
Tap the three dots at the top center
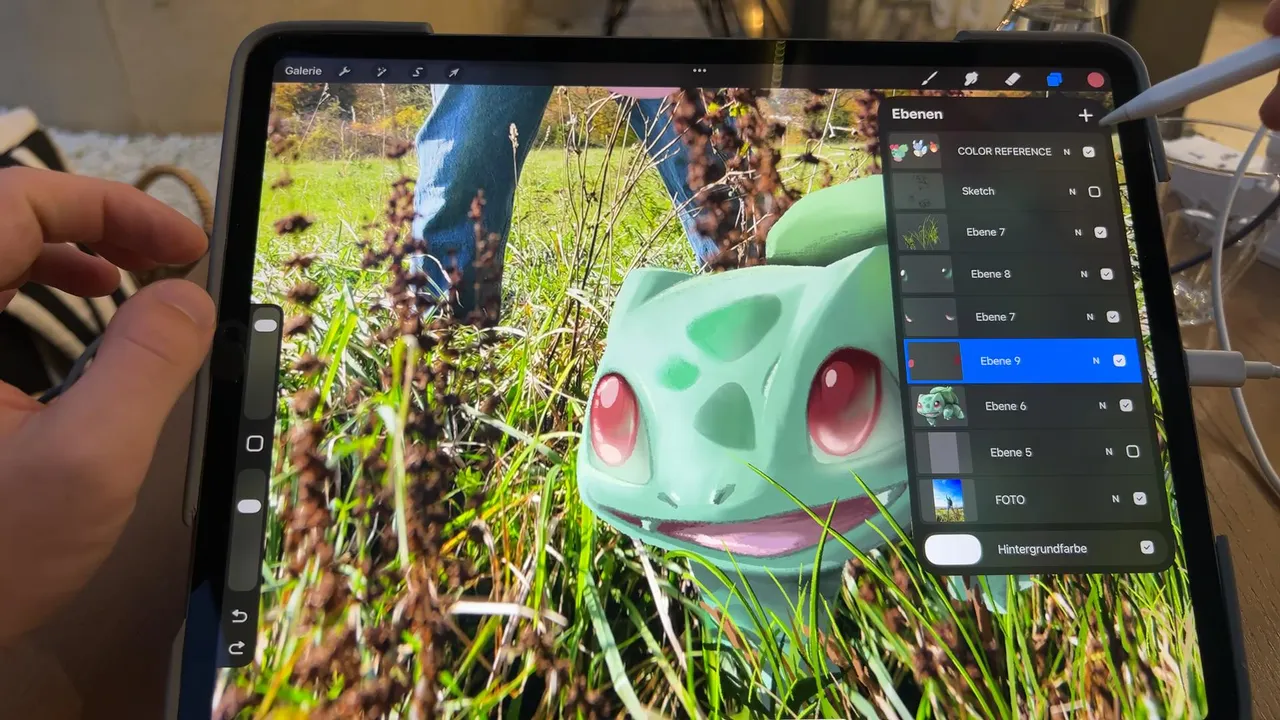coord(699,70)
